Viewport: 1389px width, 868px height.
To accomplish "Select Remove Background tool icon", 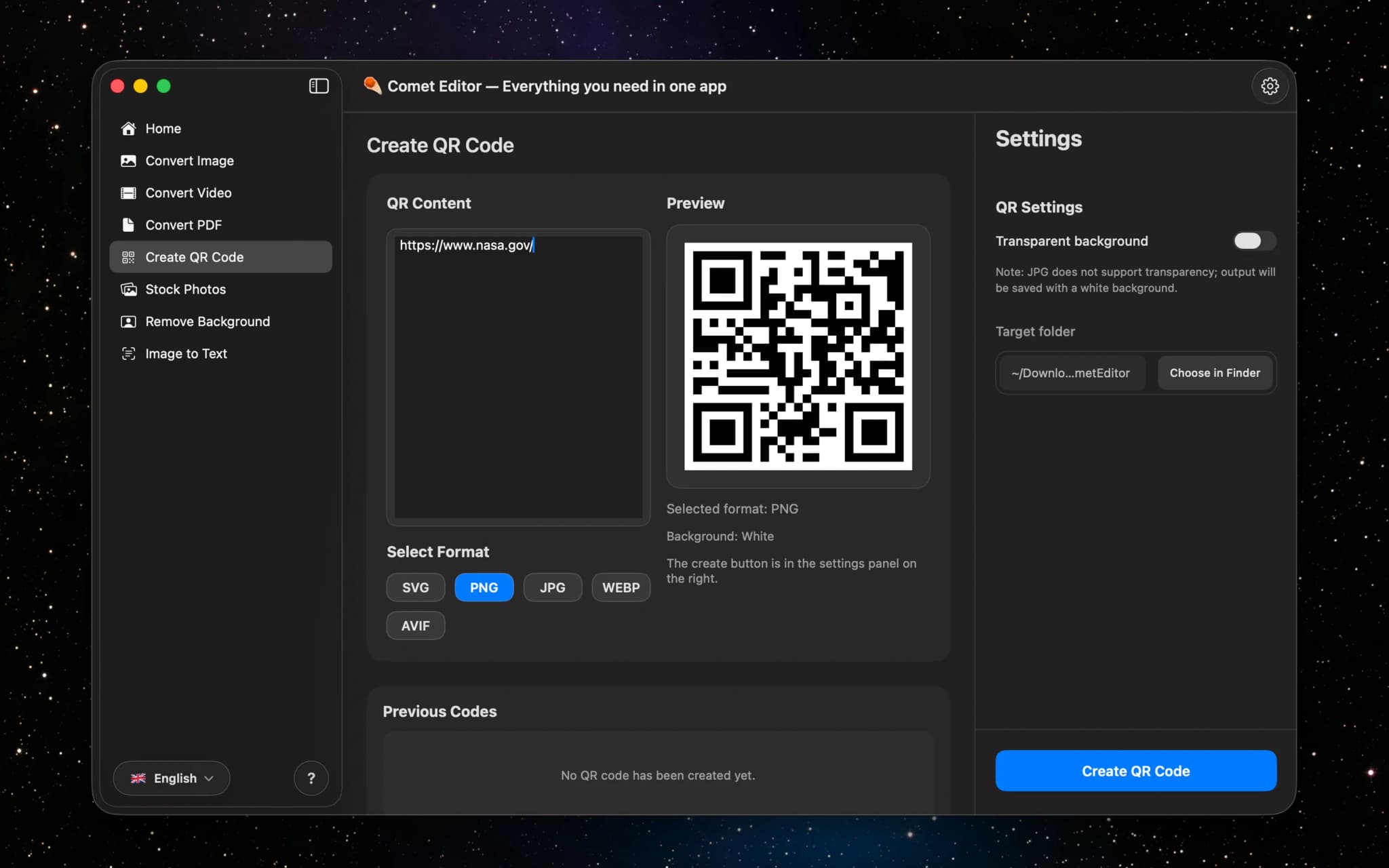I will [129, 321].
